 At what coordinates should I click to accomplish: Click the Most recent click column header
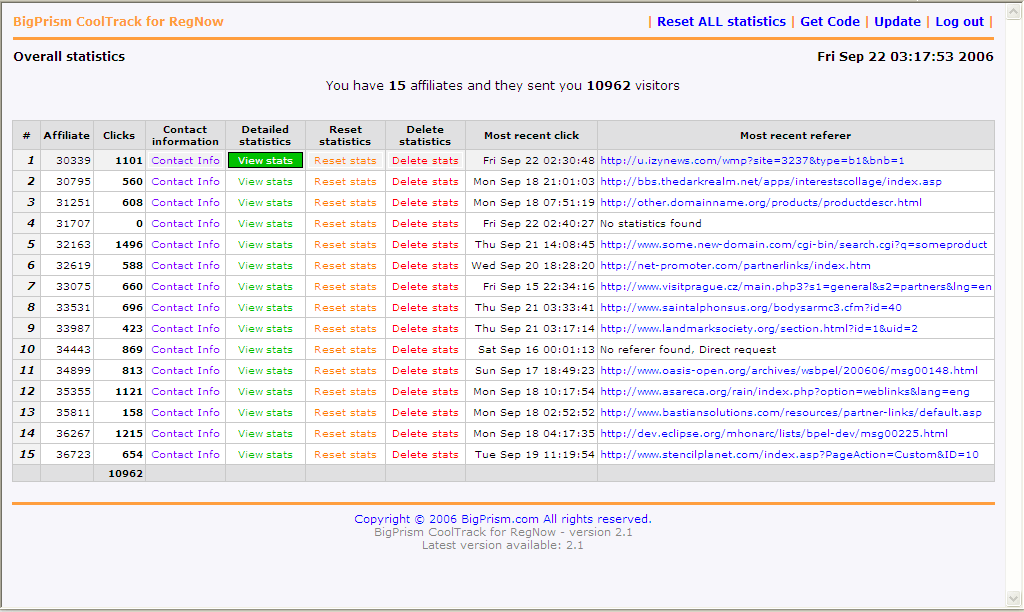(x=531, y=135)
